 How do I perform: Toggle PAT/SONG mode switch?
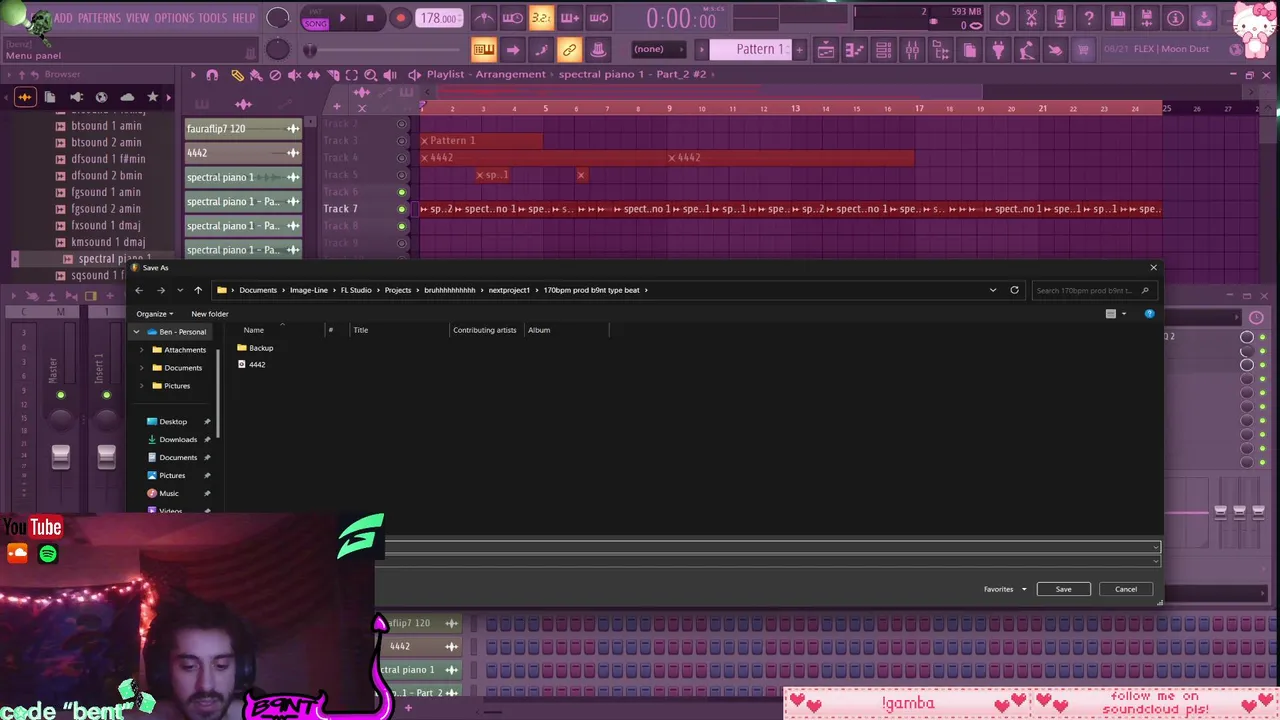[315, 18]
